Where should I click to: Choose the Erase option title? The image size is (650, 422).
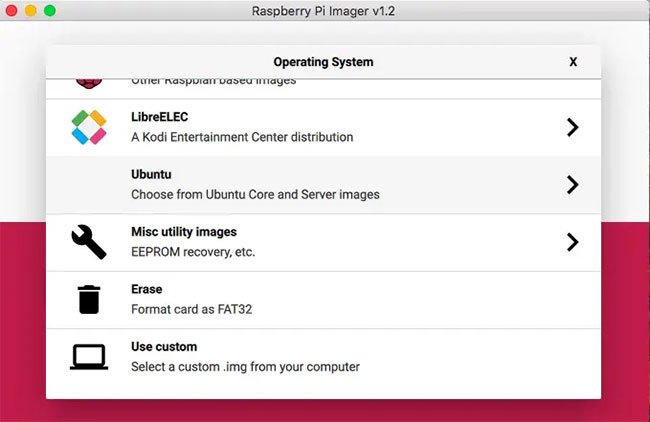[x=147, y=289]
